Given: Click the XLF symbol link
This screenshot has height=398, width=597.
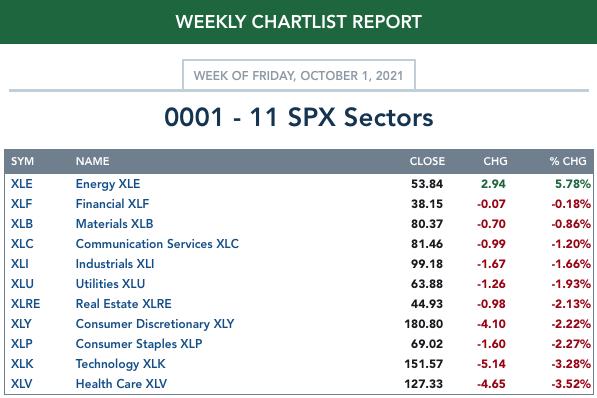Looking at the screenshot, I should pyautogui.click(x=21, y=204).
